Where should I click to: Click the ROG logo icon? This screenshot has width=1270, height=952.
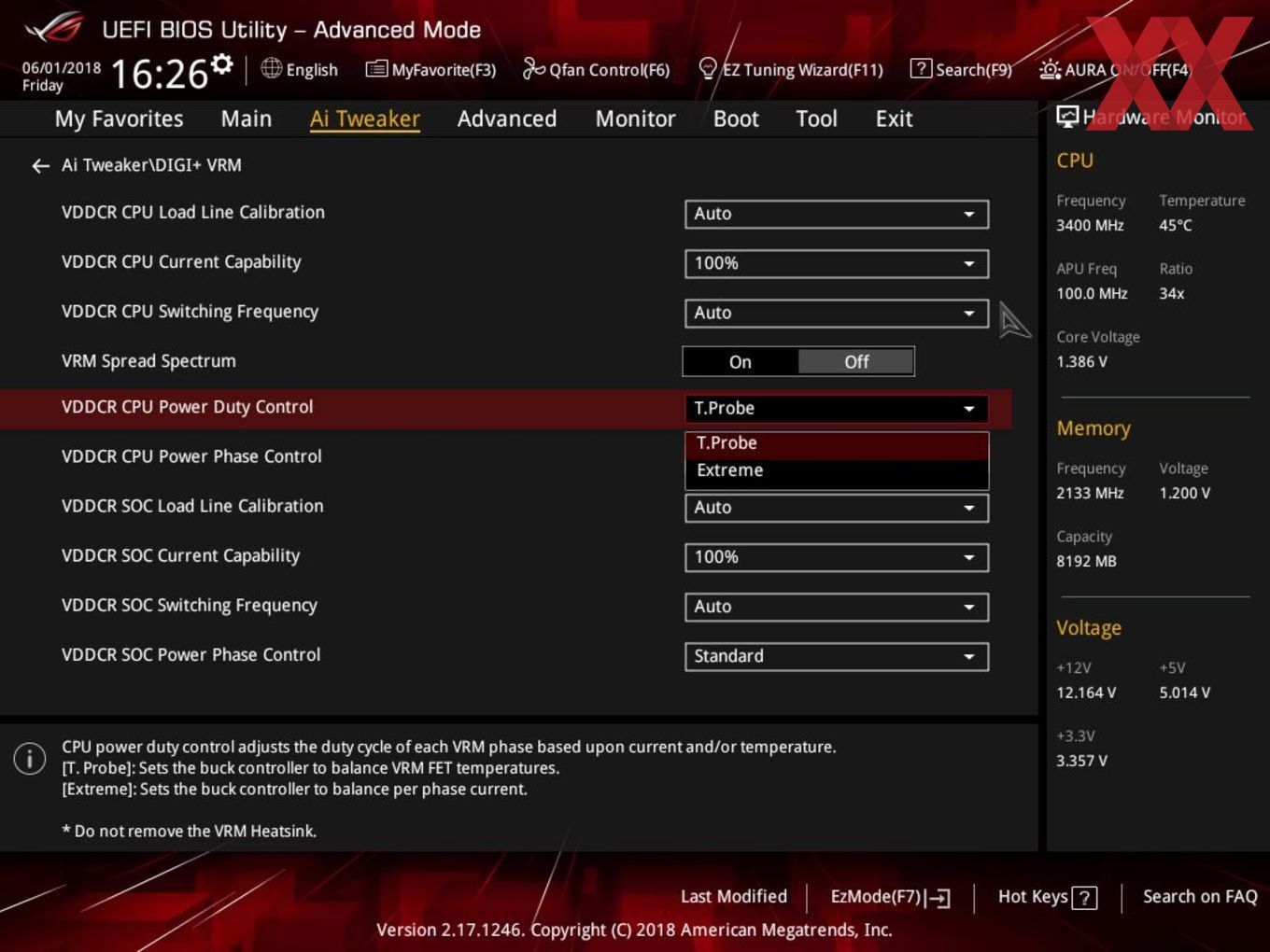pyautogui.click(x=54, y=28)
